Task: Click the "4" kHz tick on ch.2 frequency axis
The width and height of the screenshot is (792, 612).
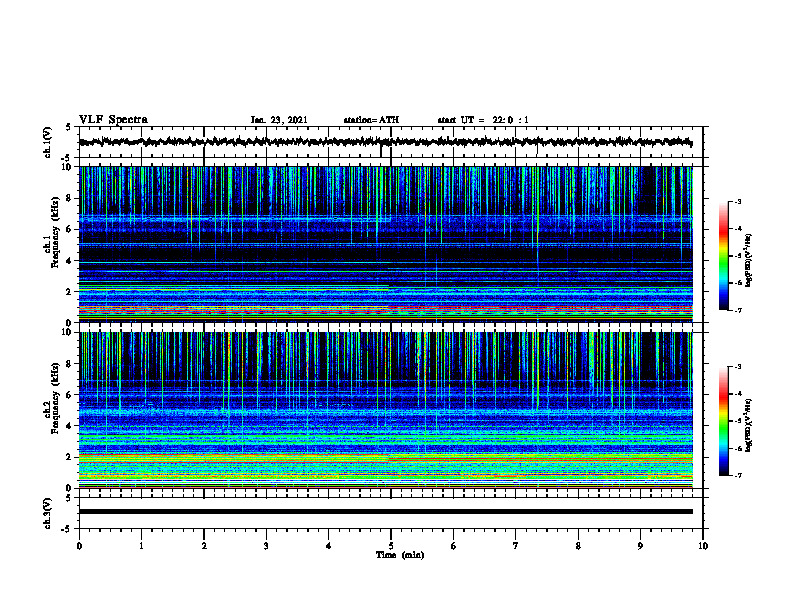Action: (69, 426)
